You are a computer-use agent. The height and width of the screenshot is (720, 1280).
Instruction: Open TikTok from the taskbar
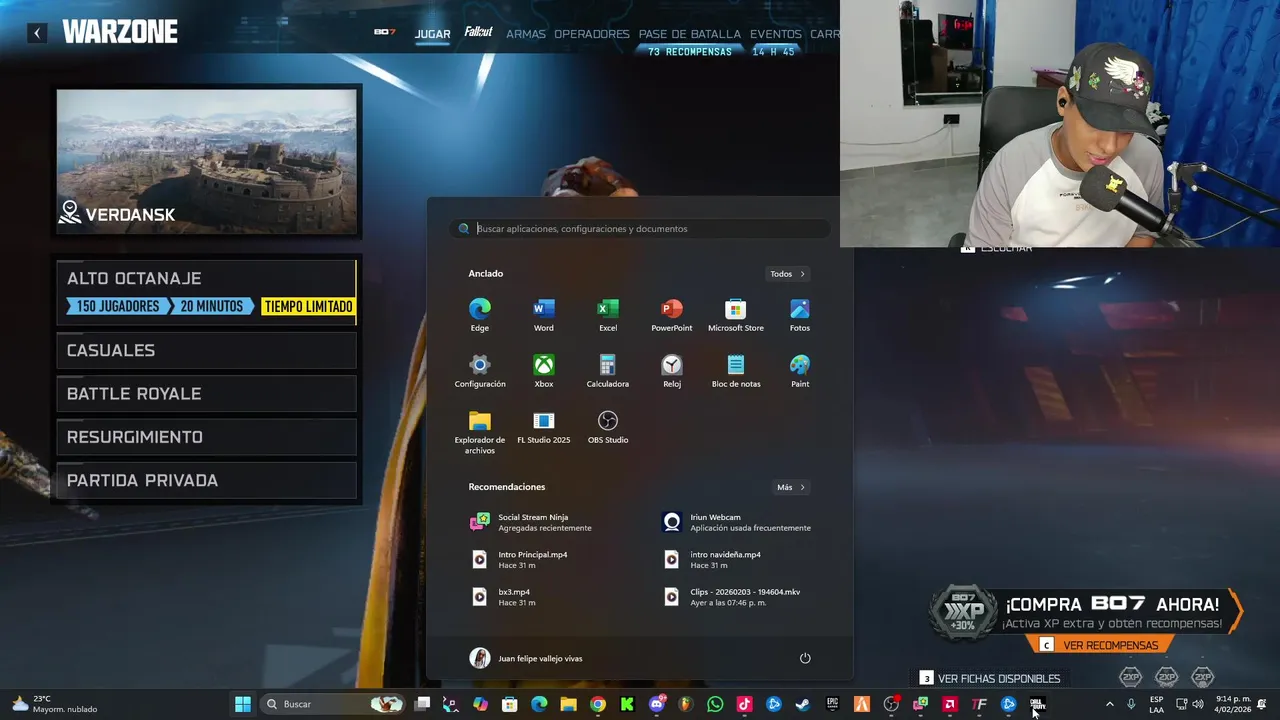click(x=744, y=704)
